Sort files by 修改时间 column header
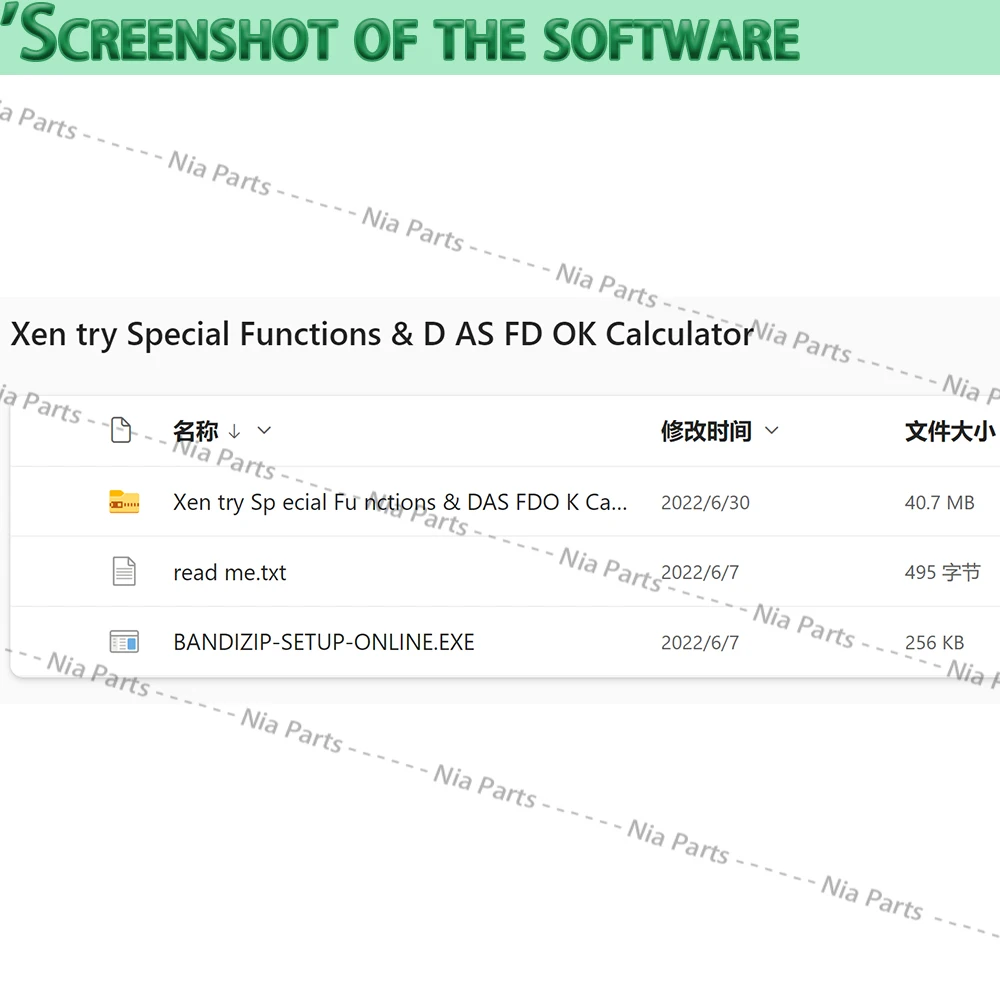Viewport: 1000px width, 1000px height. tap(706, 431)
